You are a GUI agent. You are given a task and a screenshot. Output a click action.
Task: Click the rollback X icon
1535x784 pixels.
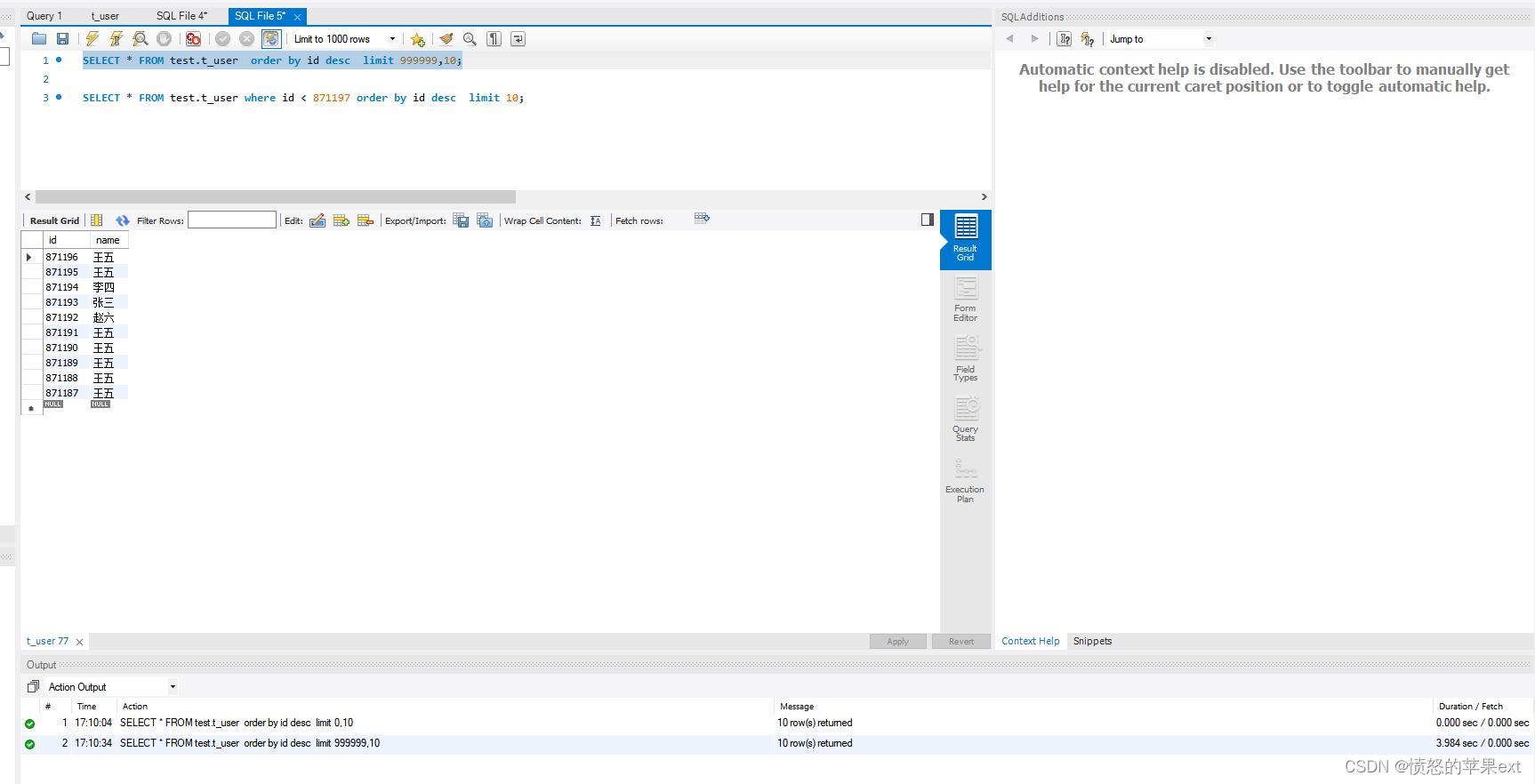click(247, 39)
